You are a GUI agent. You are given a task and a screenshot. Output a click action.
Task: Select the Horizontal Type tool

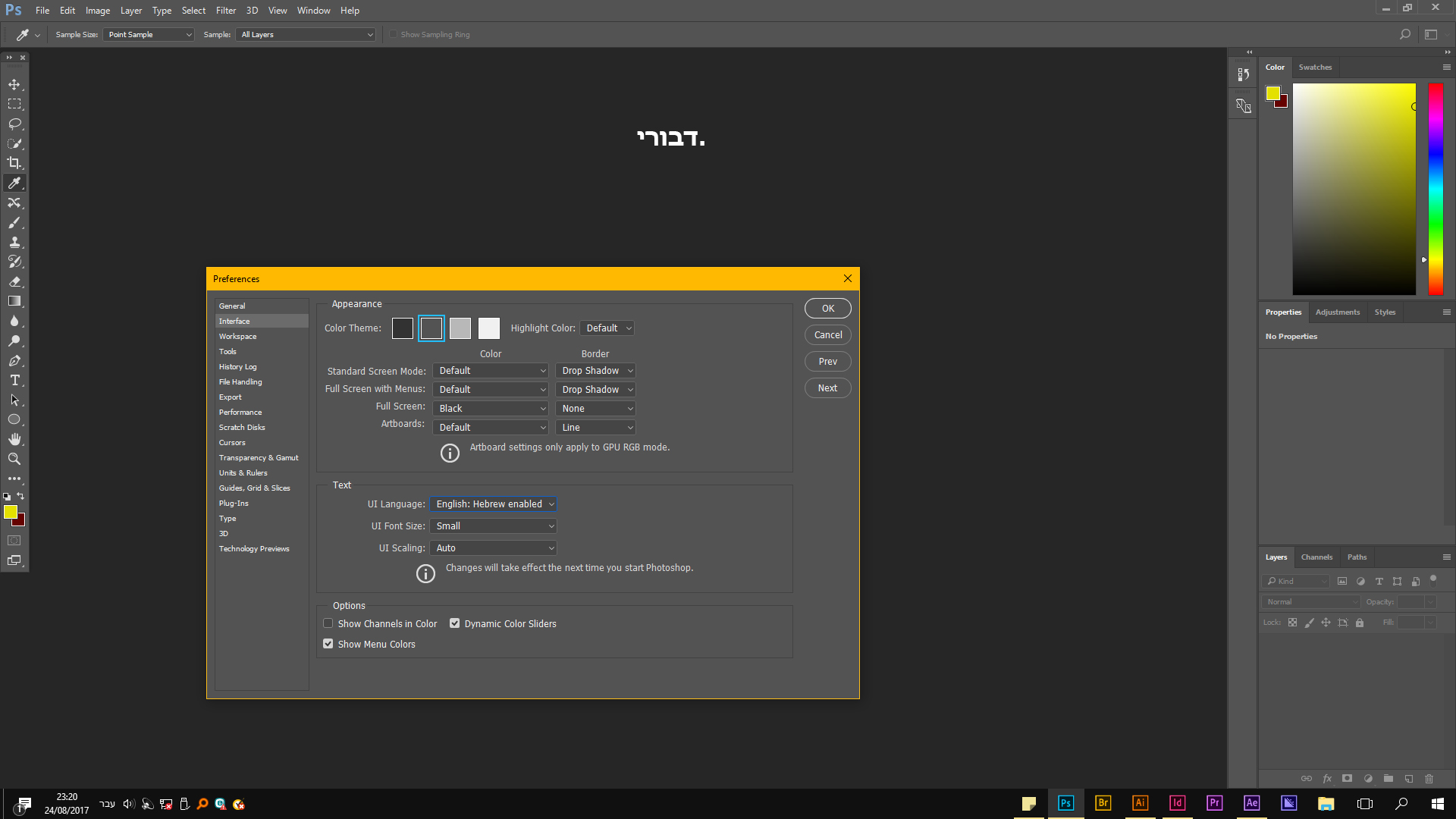coord(14,380)
